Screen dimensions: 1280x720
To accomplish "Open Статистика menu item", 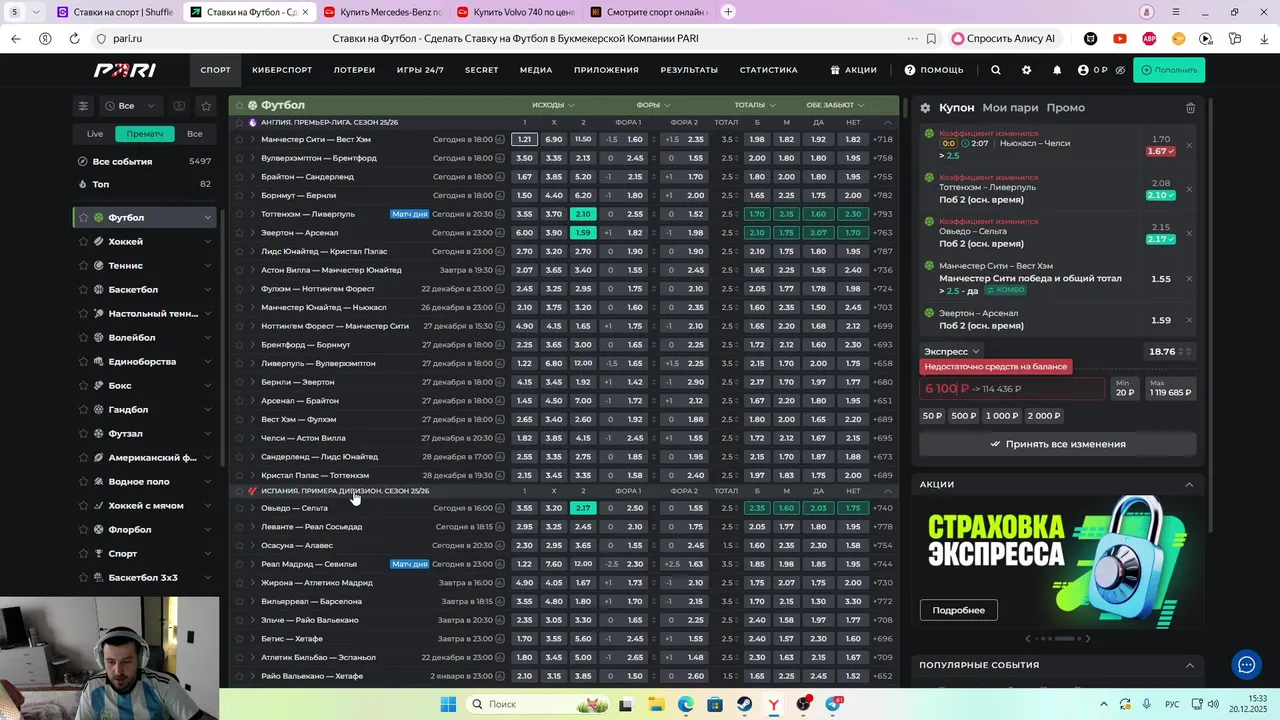I will click(x=768, y=70).
